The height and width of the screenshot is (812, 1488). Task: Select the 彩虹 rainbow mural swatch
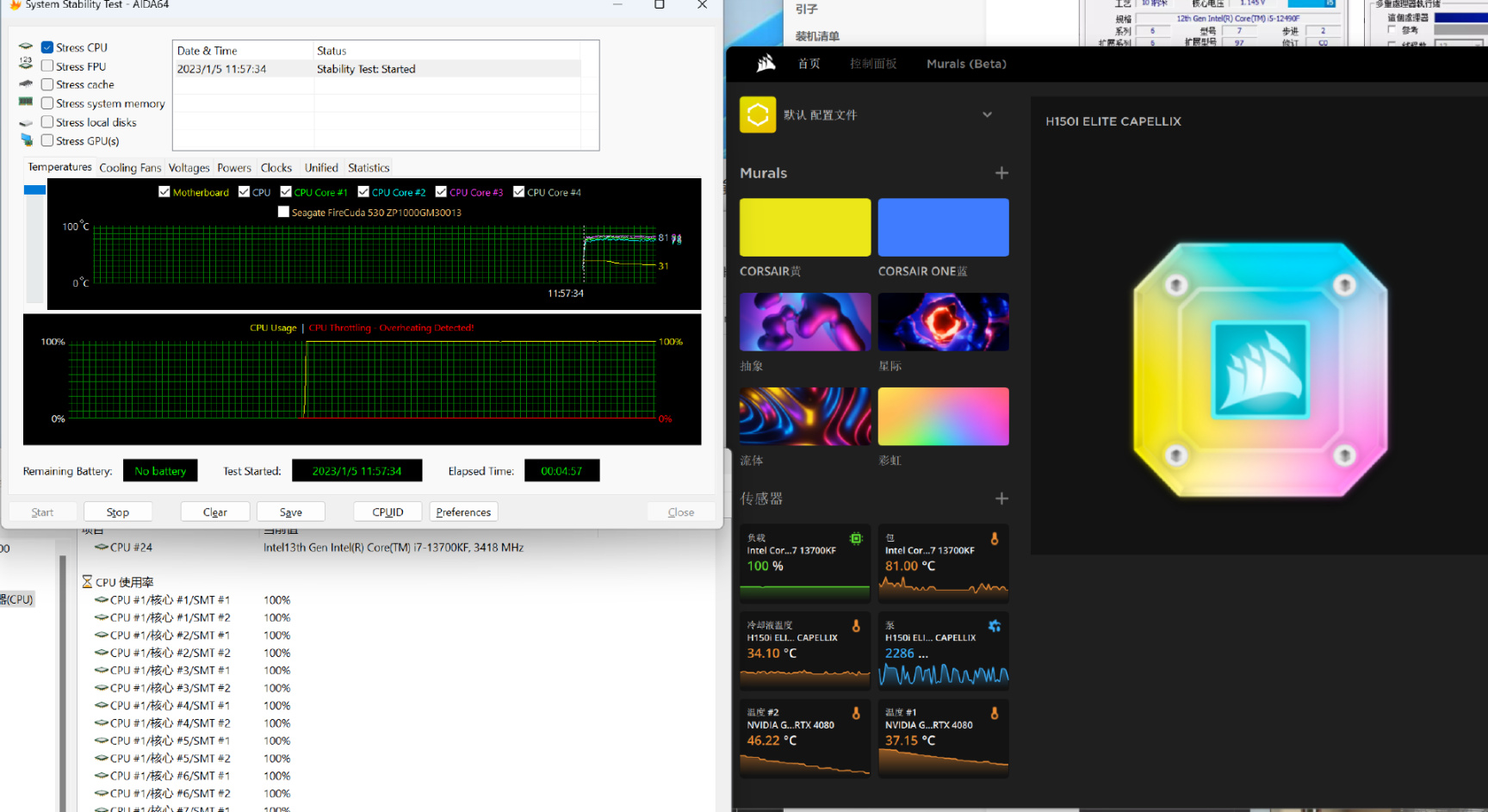coord(943,417)
